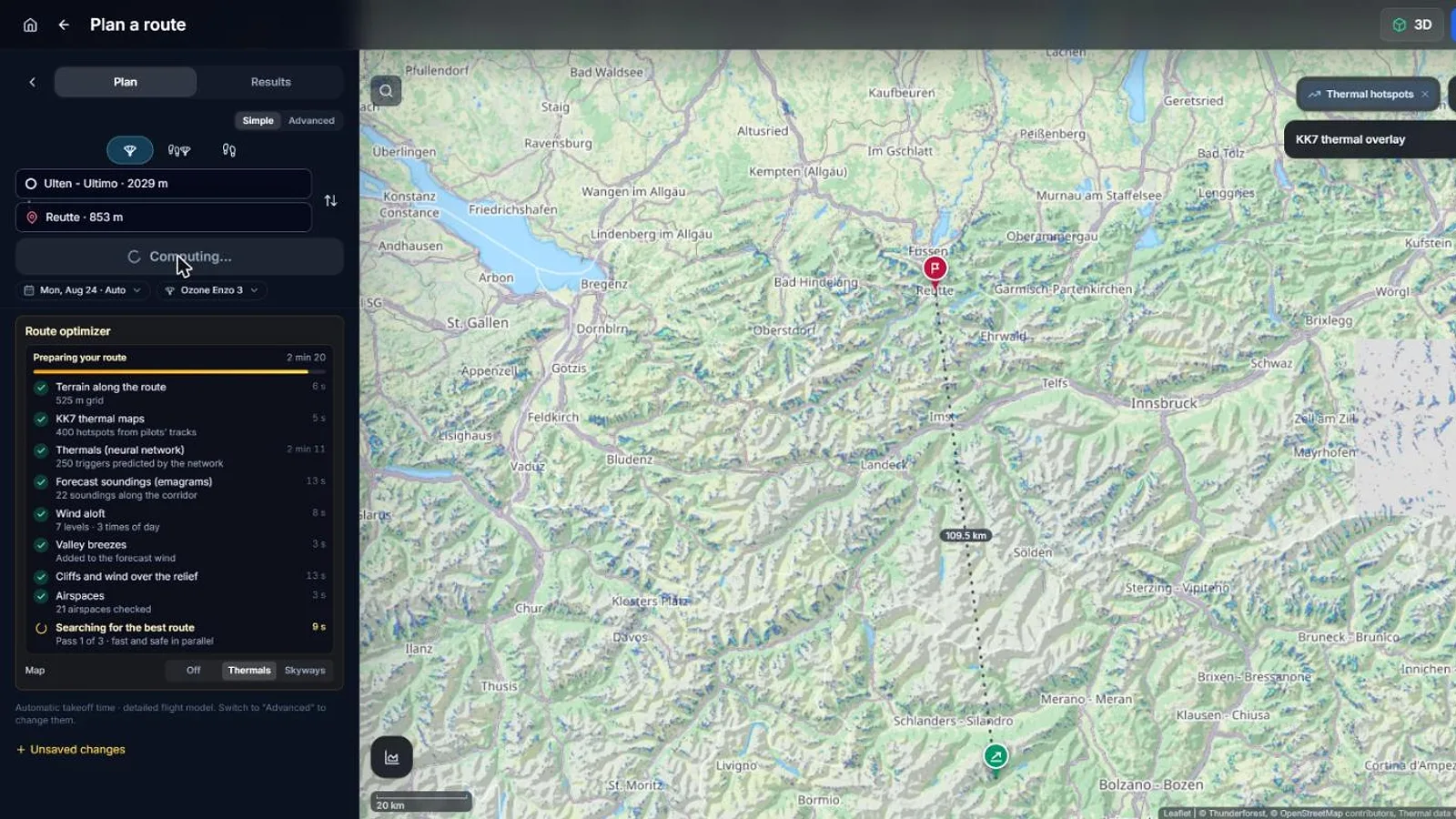Click the Thermals (neural network) step

179,457
